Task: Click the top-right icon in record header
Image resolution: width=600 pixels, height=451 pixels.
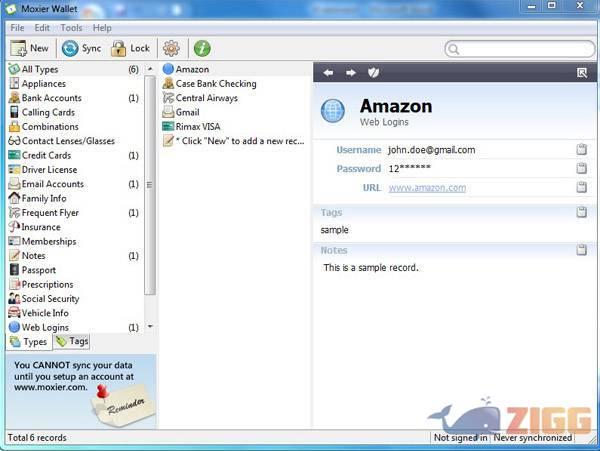Action: [582, 73]
